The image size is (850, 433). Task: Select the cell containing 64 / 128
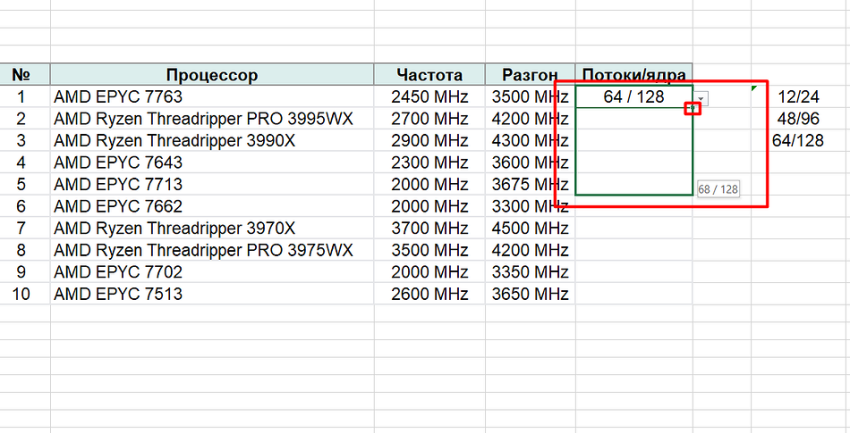click(x=634, y=97)
